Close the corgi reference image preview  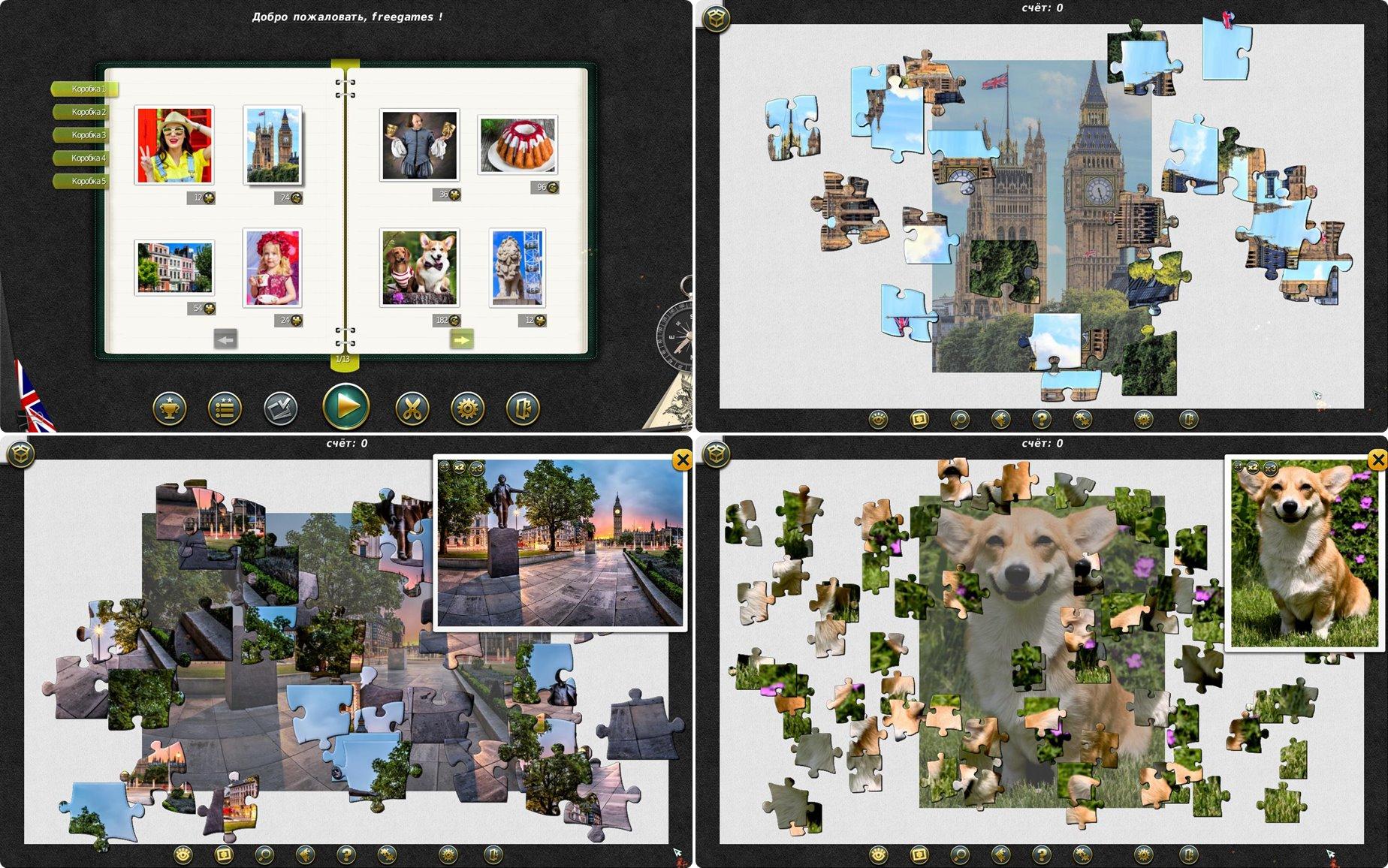[1377, 460]
